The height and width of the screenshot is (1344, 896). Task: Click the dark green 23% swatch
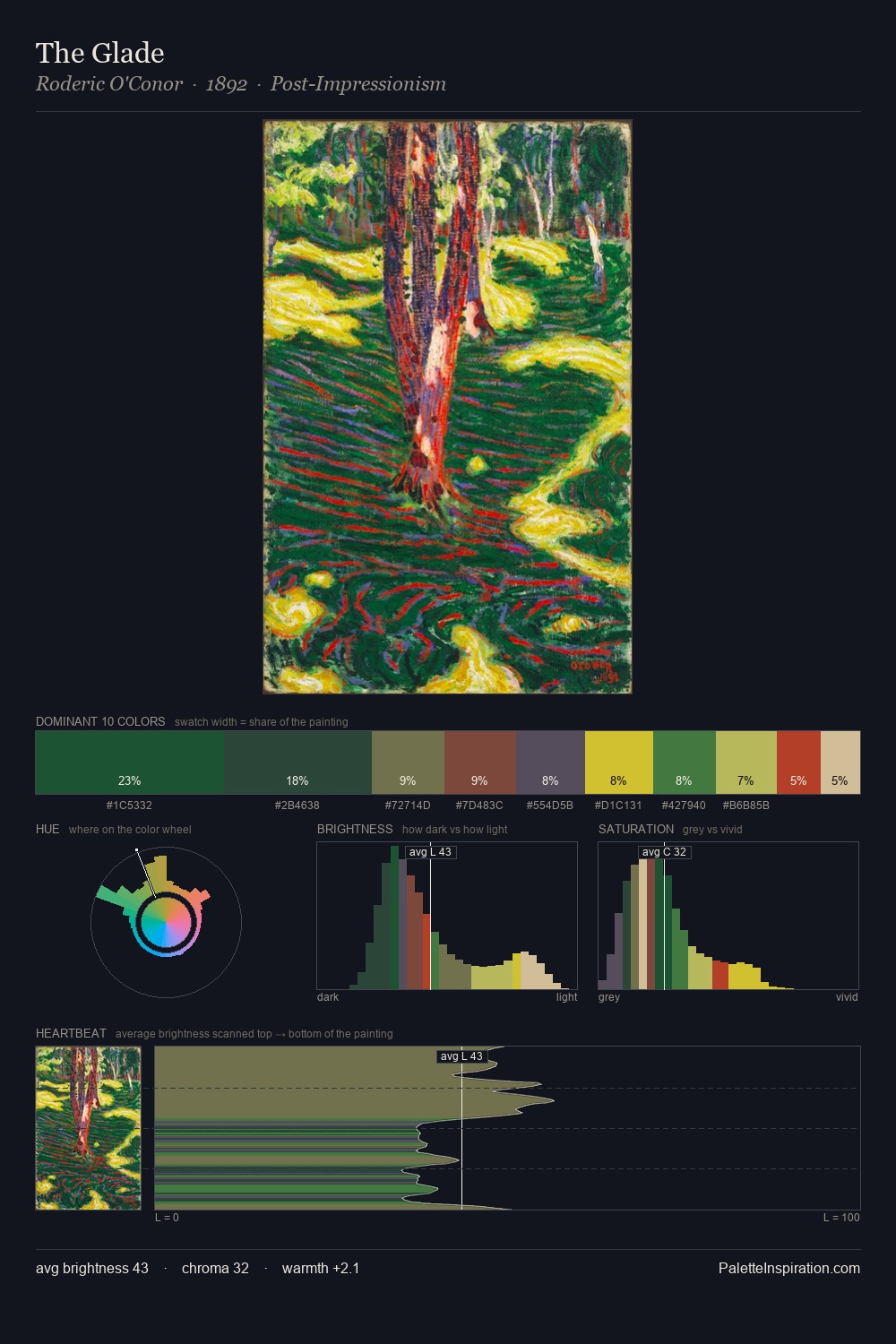(x=130, y=762)
